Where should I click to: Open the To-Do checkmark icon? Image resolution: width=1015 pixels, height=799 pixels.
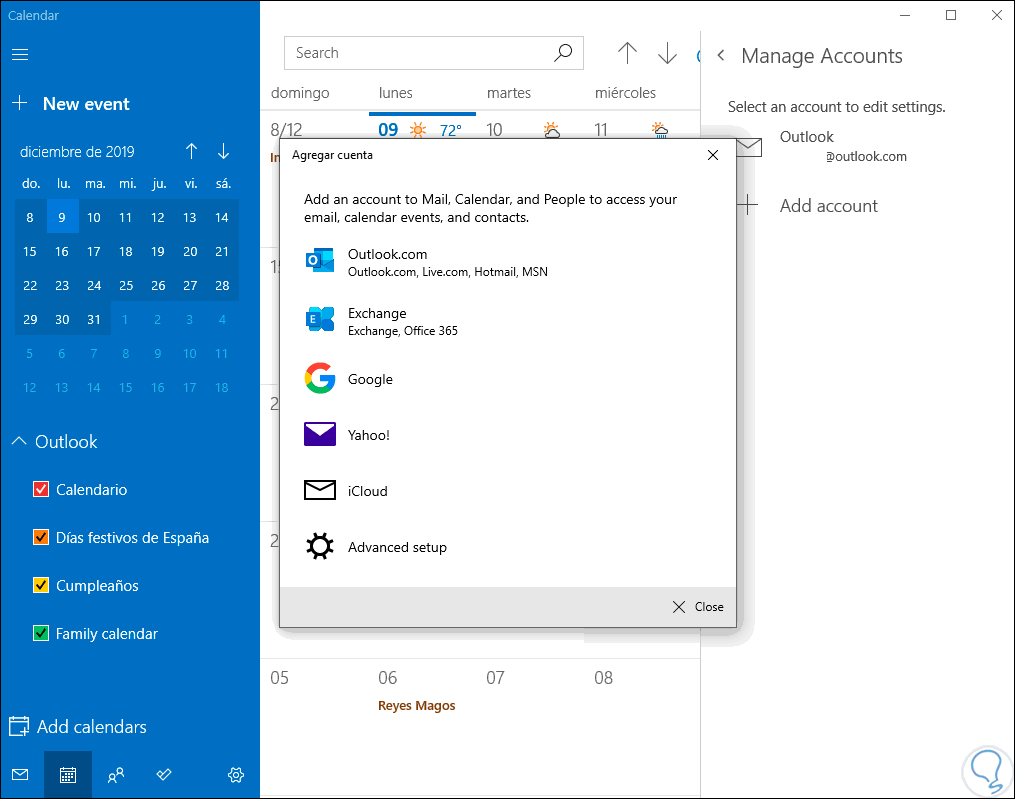pyautogui.click(x=164, y=774)
